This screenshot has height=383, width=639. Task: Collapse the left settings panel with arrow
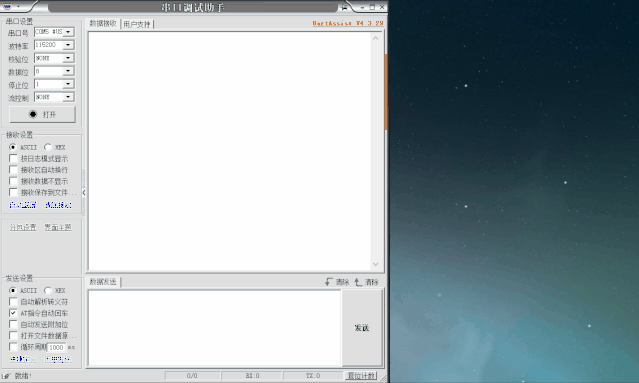point(84,192)
